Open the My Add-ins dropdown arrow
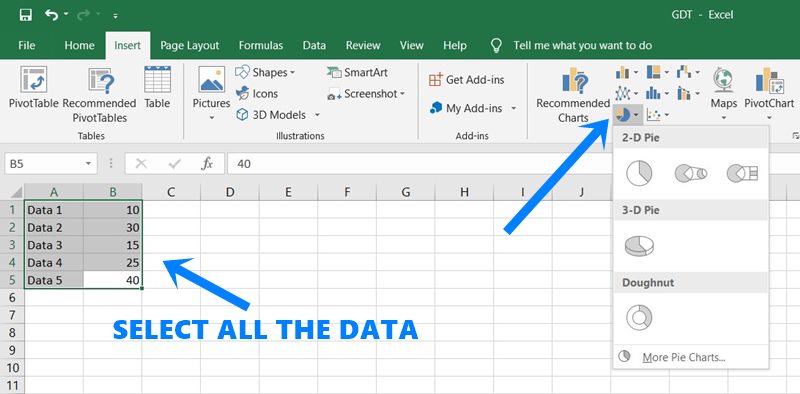 point(513,108)
